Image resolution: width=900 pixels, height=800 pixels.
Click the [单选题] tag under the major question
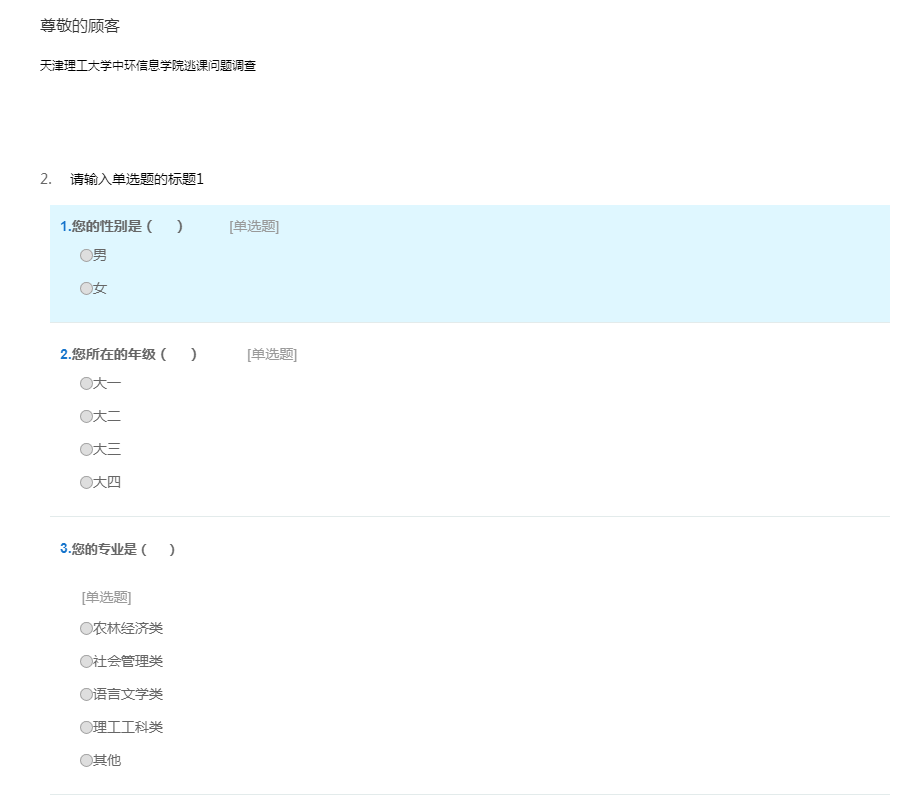pos(106,598)
